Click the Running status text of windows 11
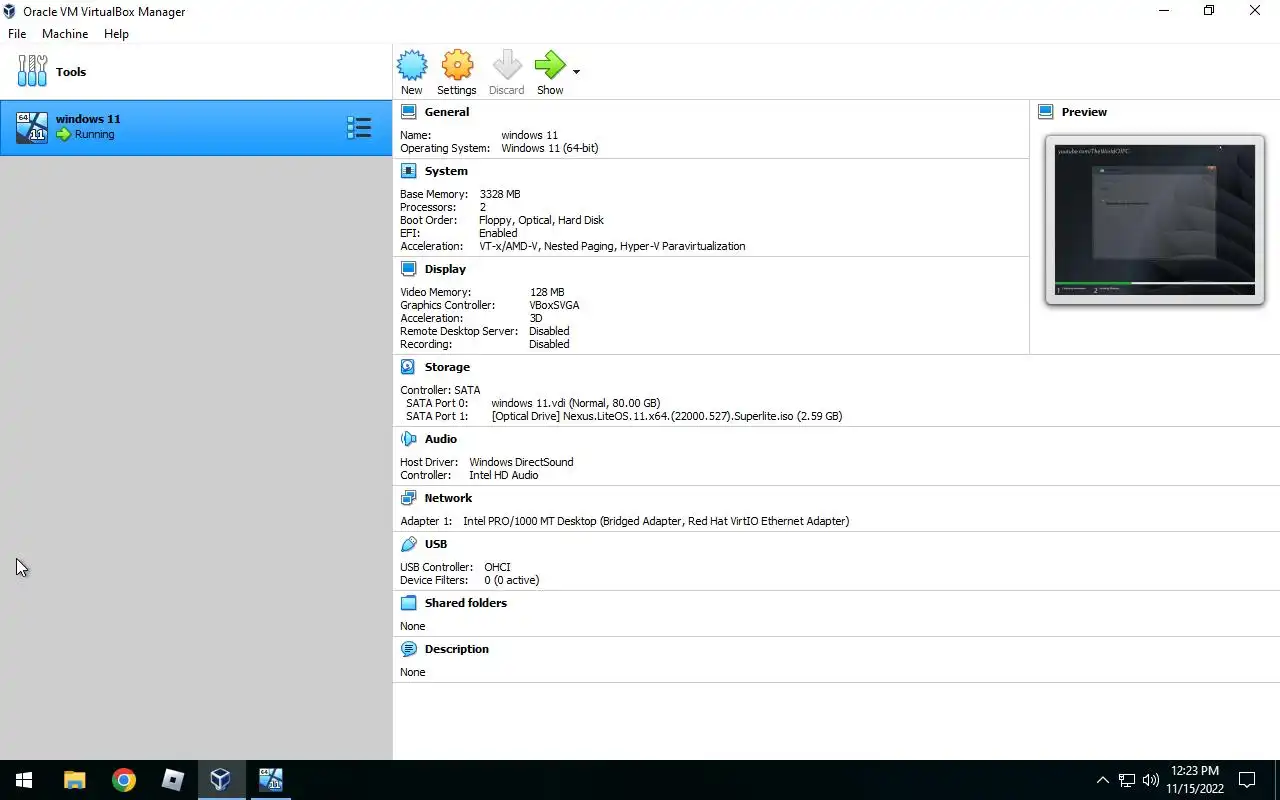 94,134
